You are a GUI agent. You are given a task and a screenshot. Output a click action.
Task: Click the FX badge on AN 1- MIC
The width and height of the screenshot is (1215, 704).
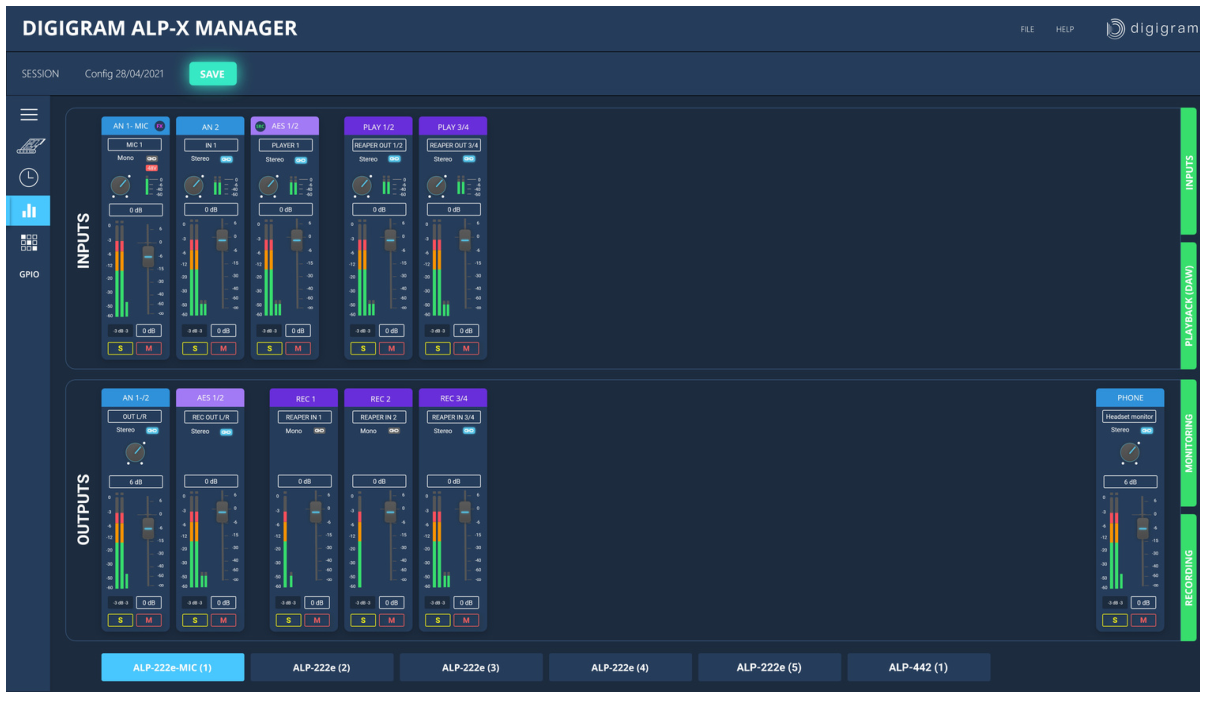click(x=159, y=126)
